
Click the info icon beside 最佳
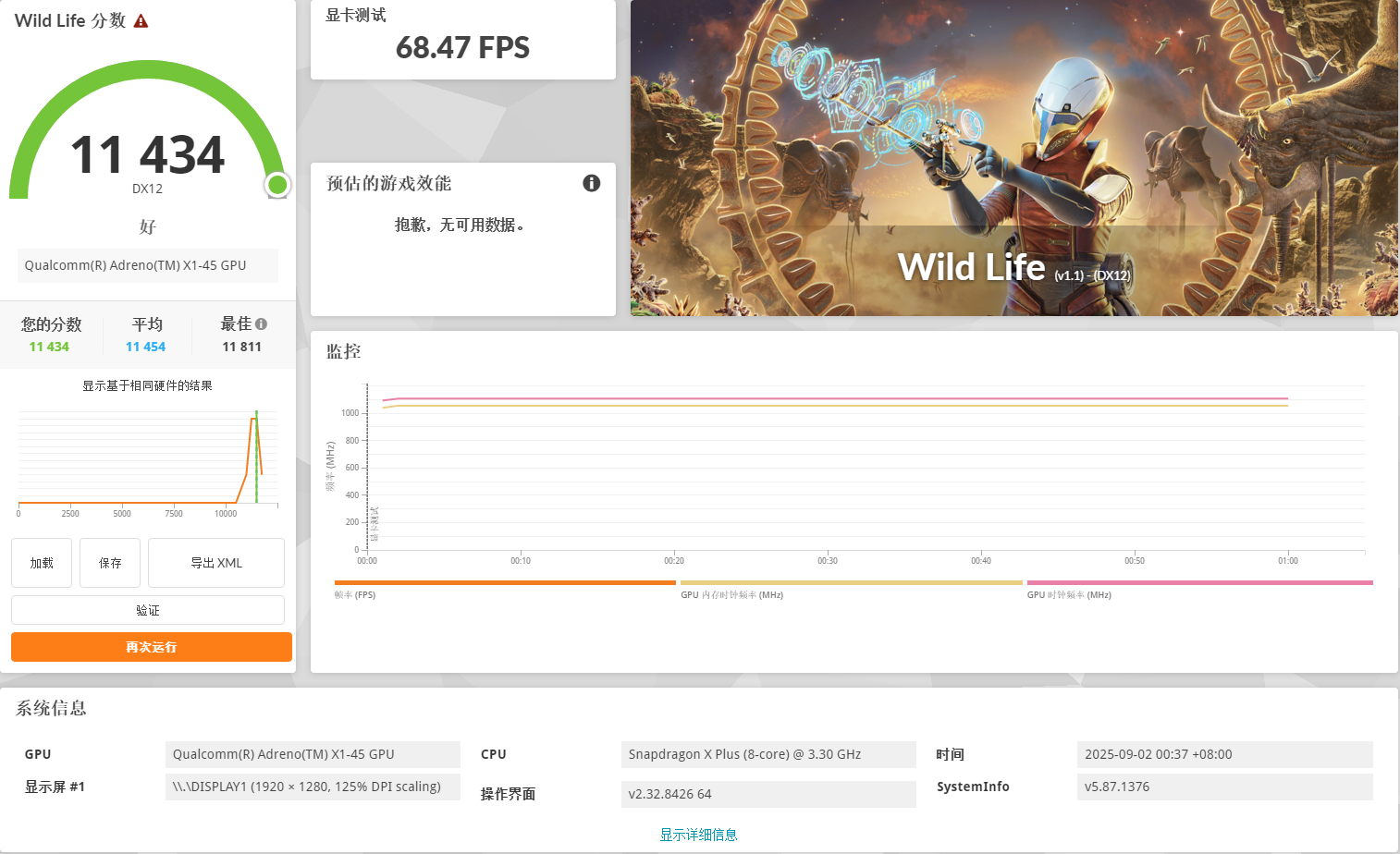[x=262, y=324]
